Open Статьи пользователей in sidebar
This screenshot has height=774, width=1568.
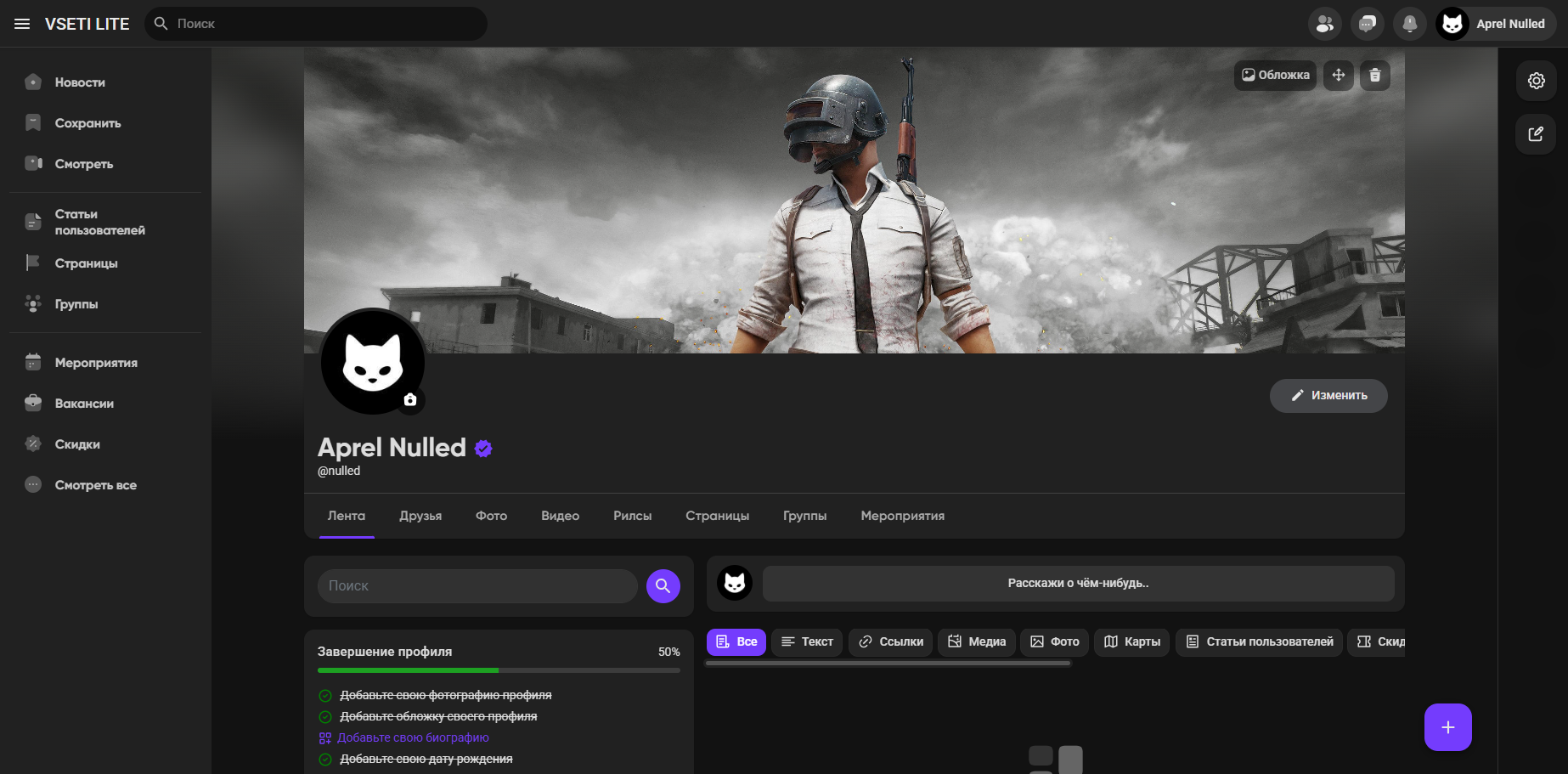click(x=105, y=222)
